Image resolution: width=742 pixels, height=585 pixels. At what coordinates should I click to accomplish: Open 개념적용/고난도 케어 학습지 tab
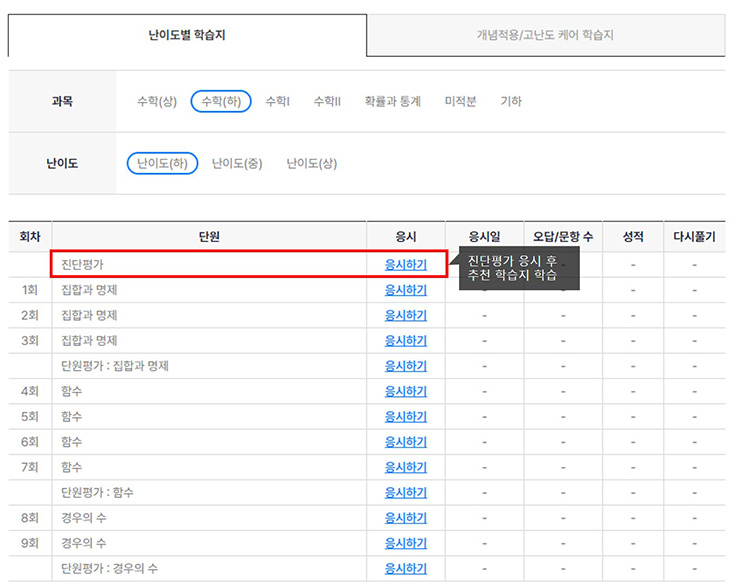tap(545, 35)
